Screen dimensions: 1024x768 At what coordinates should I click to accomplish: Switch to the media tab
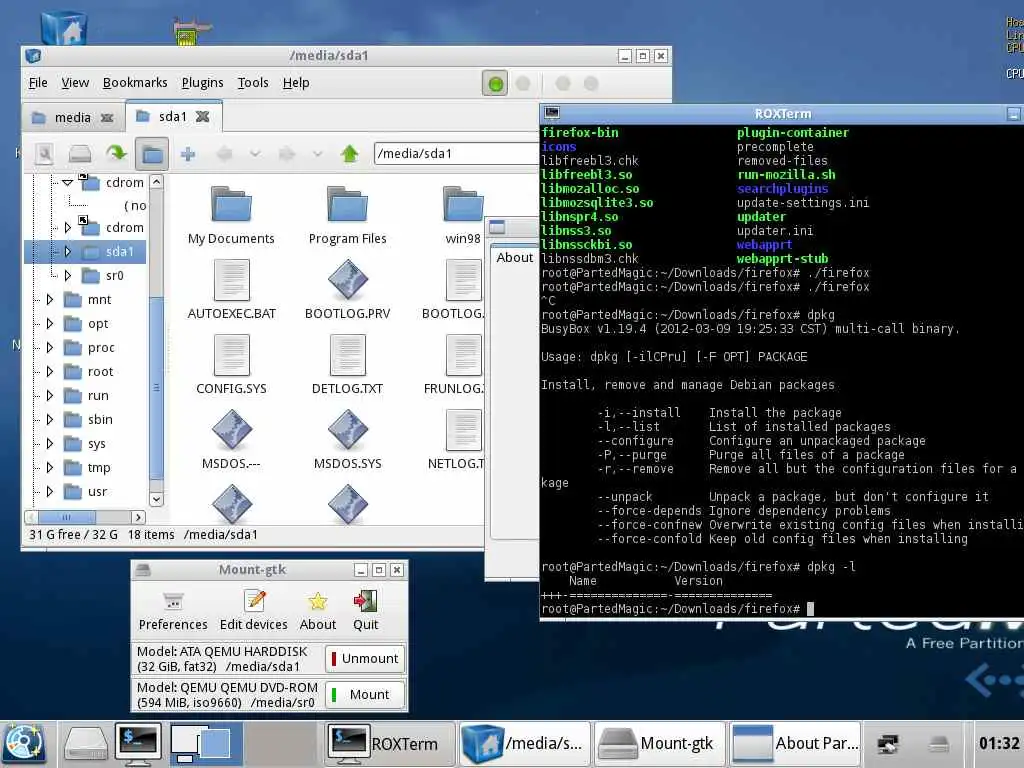tap(72, 118)
